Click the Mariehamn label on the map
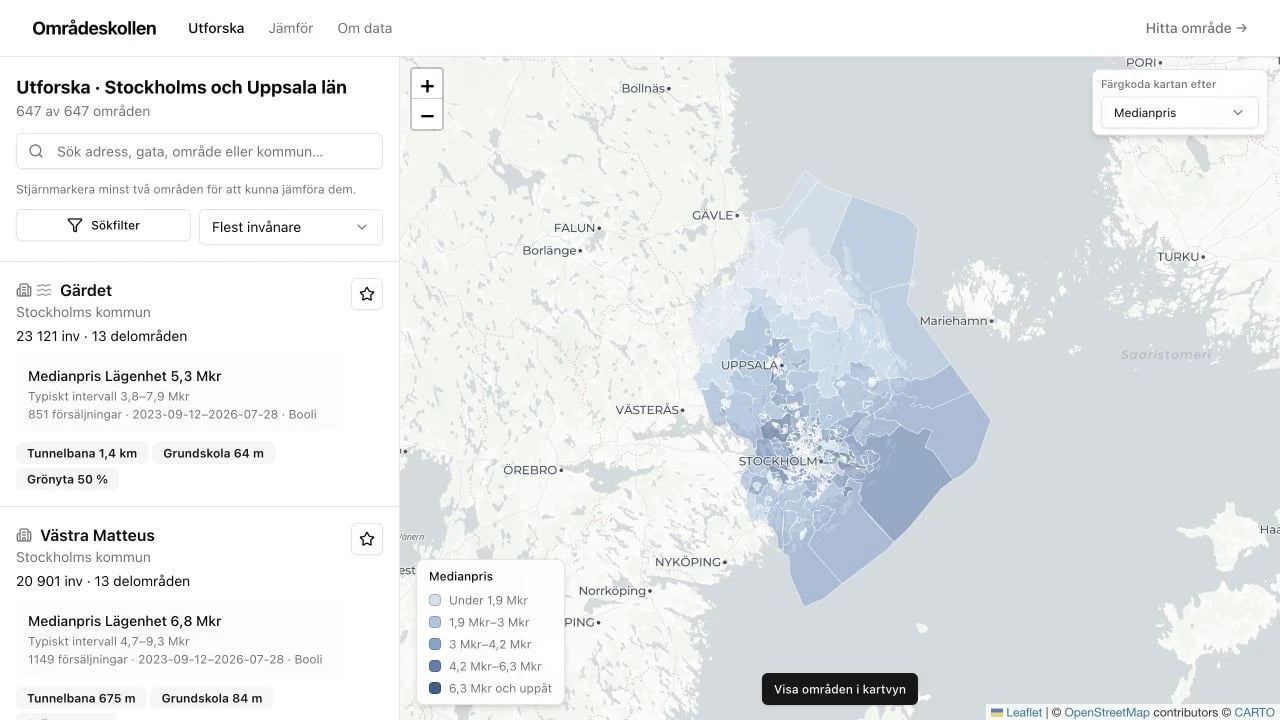 (953, 321)
